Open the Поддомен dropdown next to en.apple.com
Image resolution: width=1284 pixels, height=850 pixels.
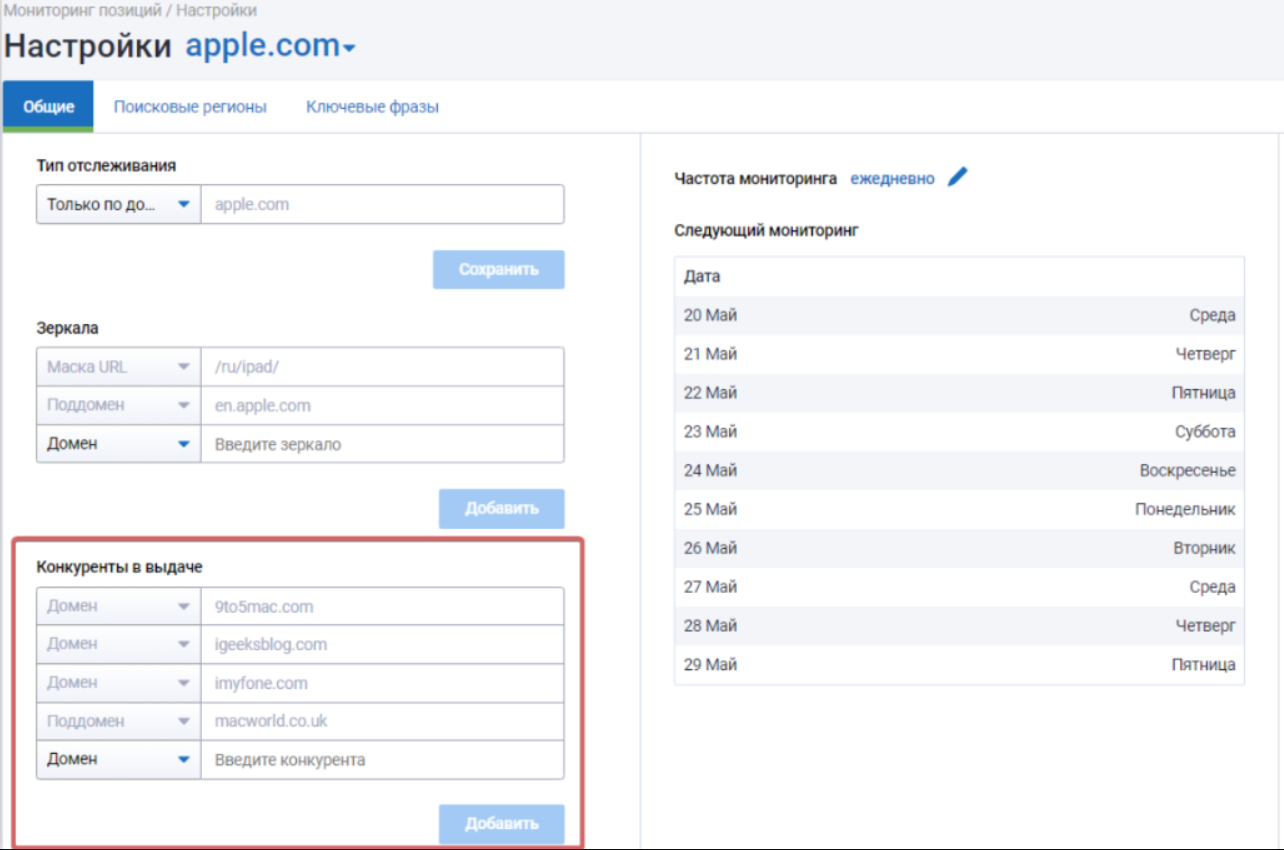(x=118, y=406)
